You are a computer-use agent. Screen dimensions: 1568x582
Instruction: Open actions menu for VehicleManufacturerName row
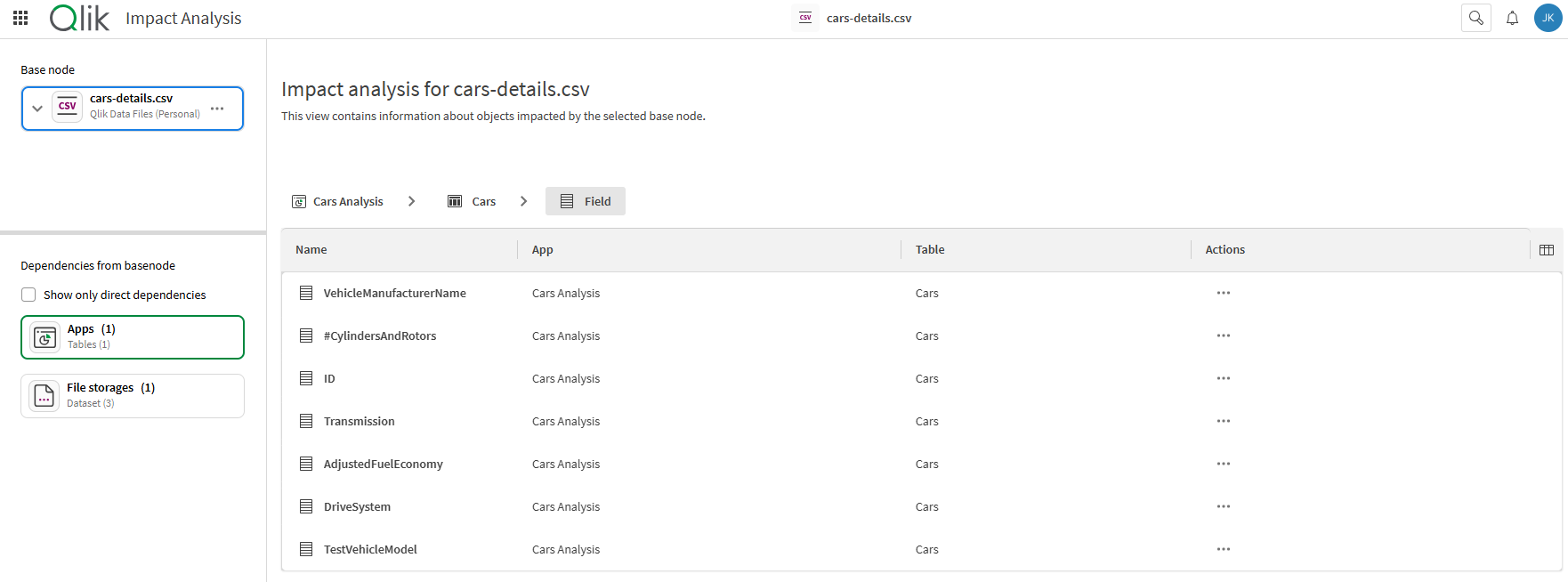(1224, 293)
